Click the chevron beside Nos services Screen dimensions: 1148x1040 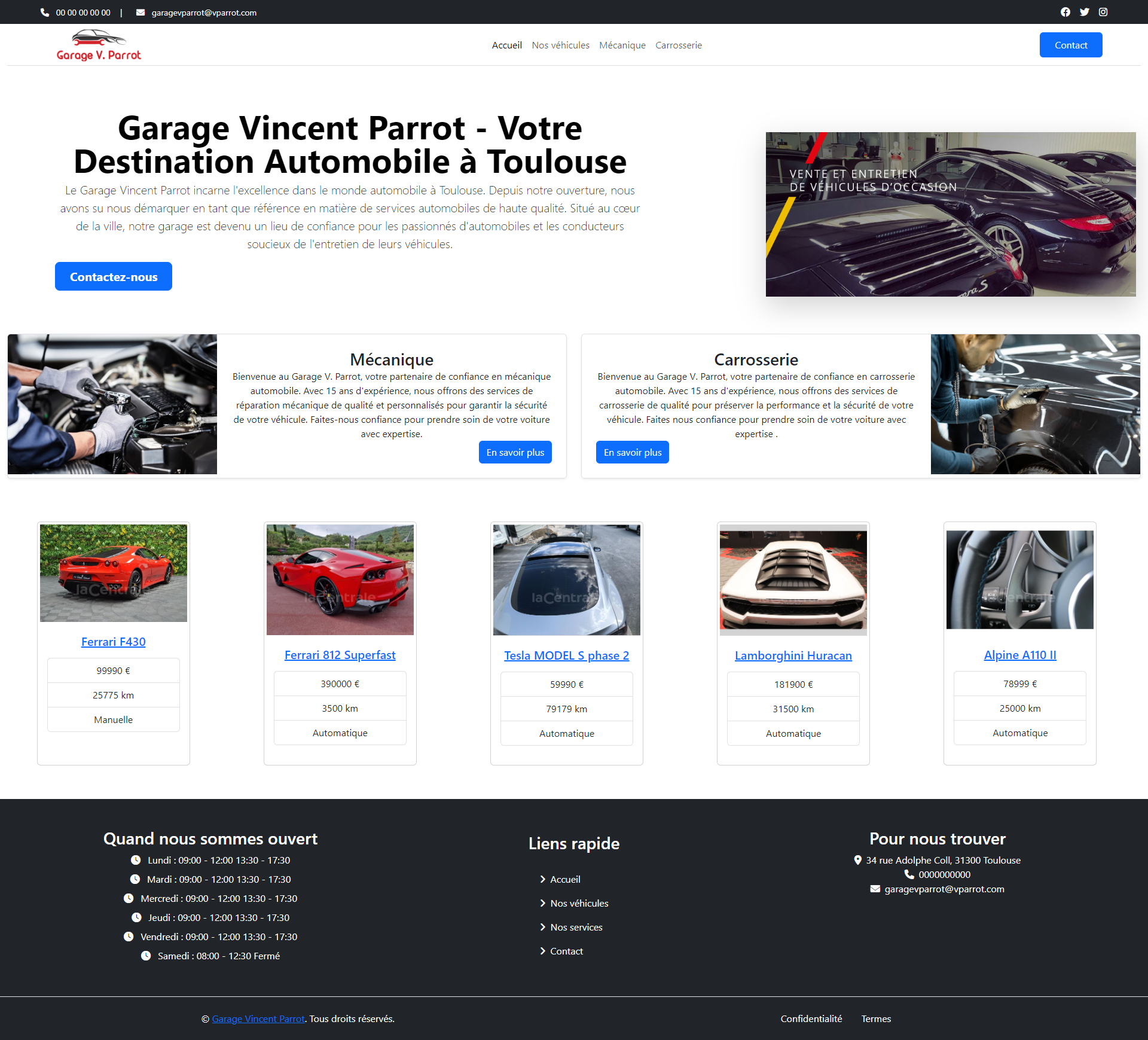point(543,927)
